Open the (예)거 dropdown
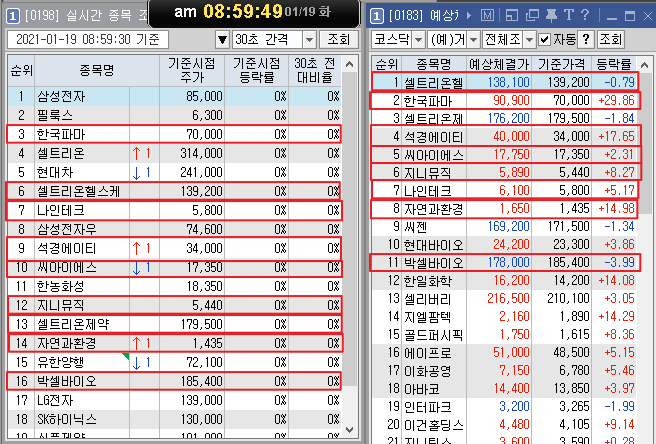This screenshot has height=444, width=656. (x=473, y=40)
